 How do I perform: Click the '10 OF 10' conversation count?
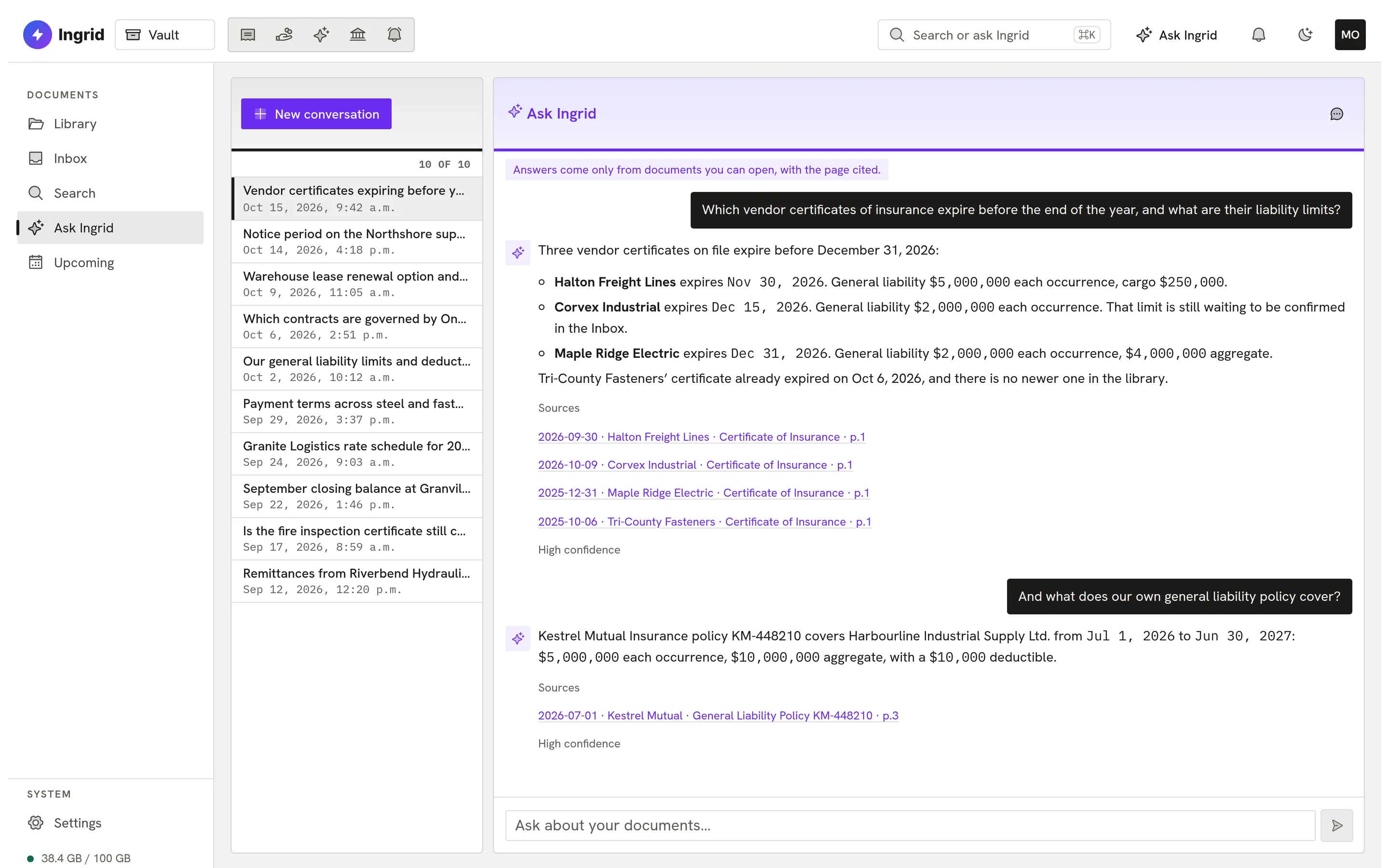444,165
